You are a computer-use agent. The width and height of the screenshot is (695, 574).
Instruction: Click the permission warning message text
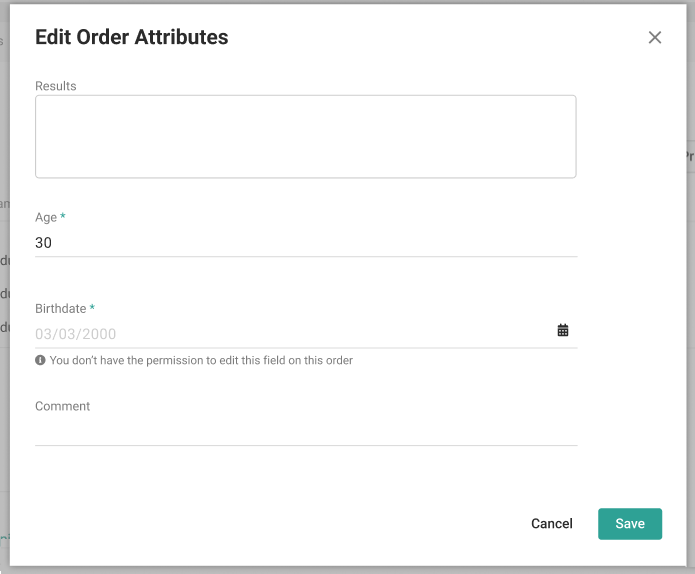(x=201, y=360)
